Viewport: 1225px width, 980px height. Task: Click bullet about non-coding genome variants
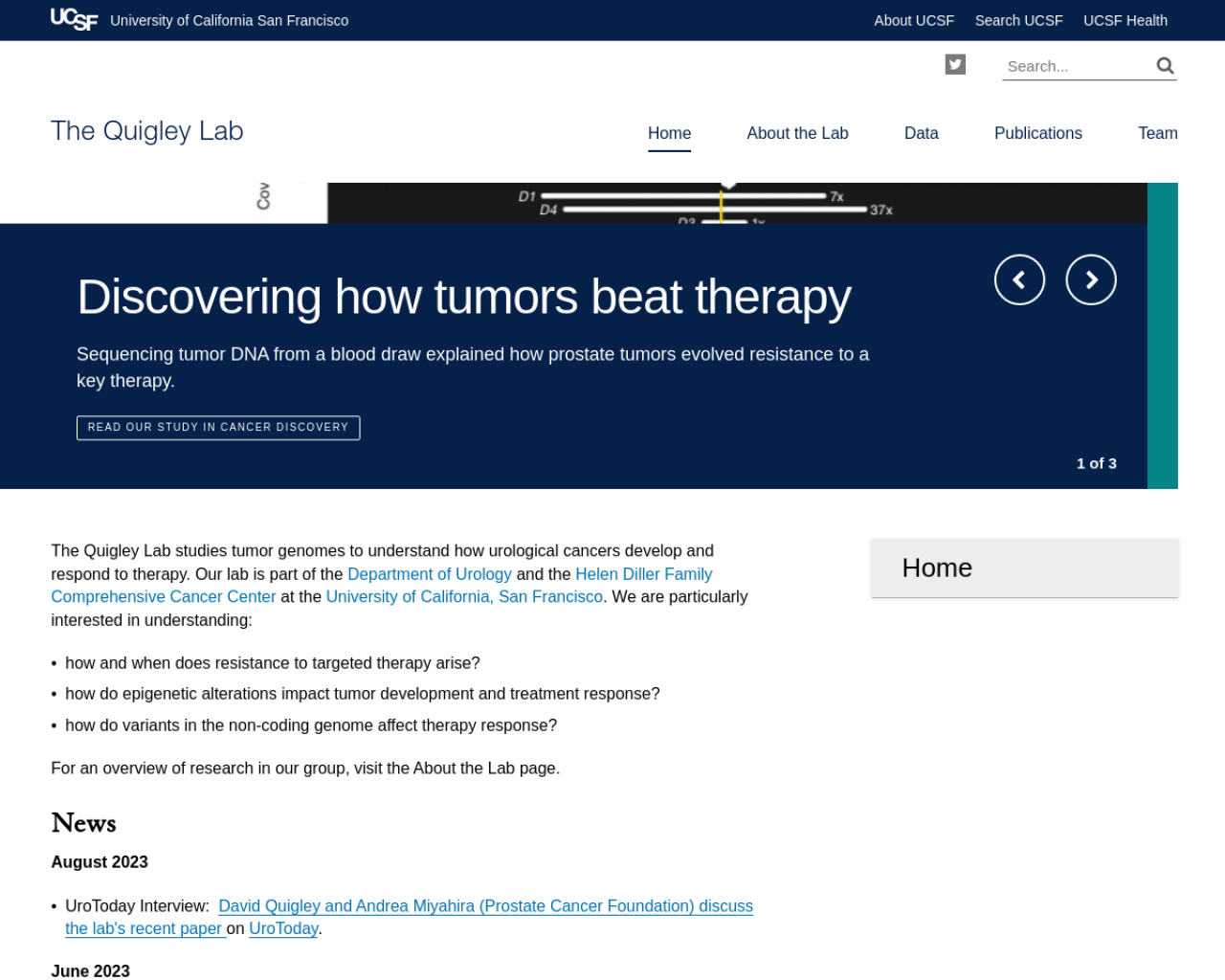(x=310, y=725)
